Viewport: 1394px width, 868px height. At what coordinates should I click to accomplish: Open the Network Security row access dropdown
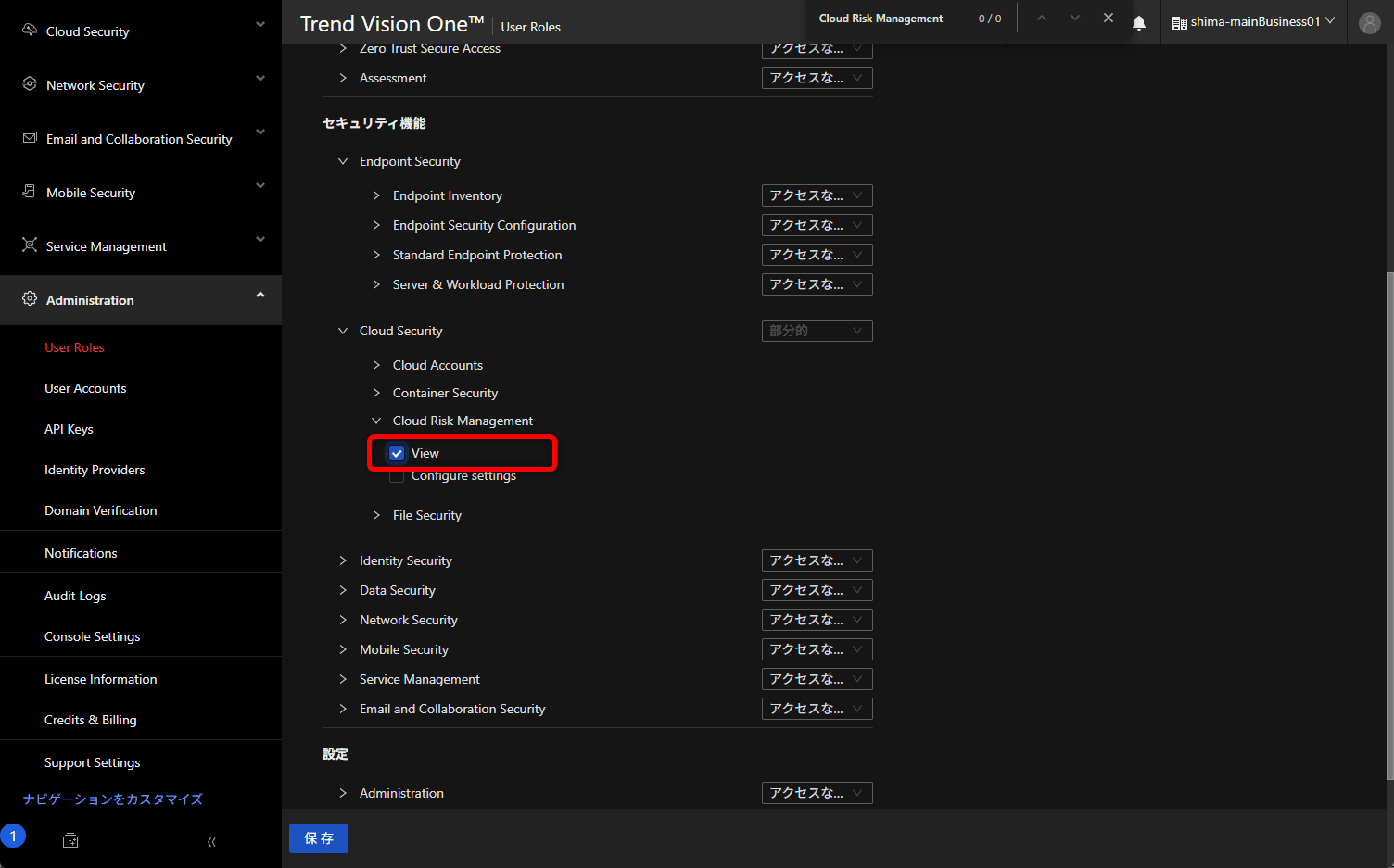[817, 620]
